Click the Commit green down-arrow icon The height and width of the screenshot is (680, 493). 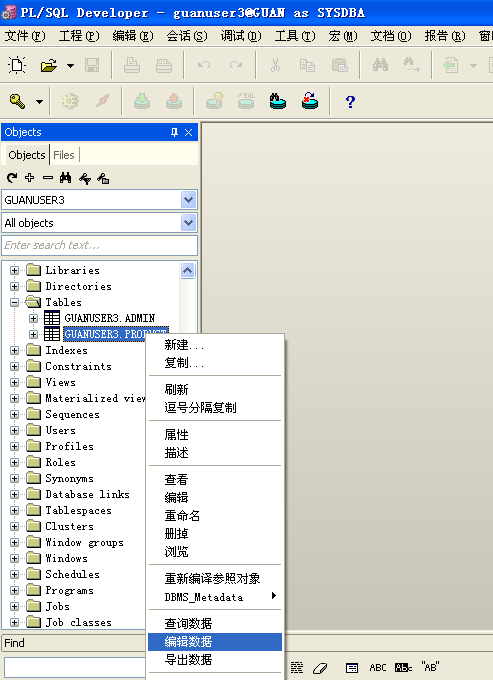(142, 101)
